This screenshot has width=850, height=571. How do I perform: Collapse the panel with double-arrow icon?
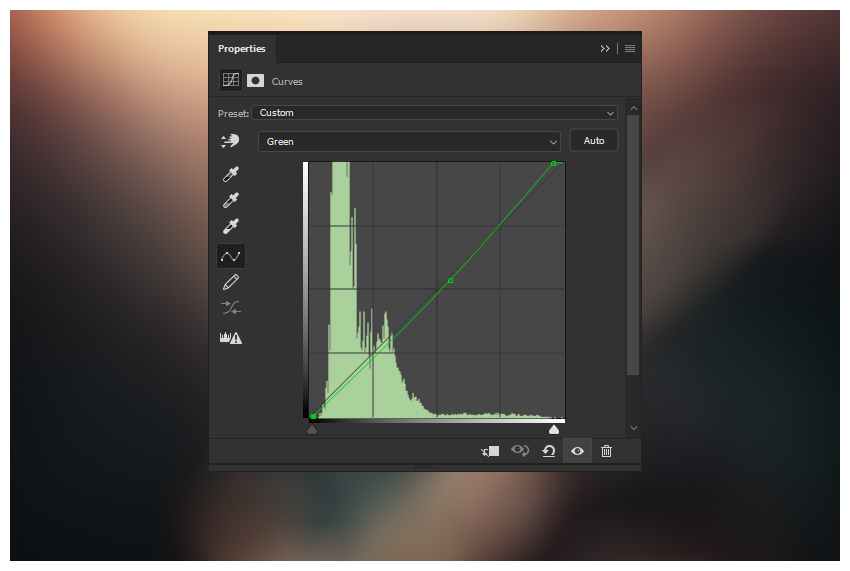pyautogui.click(x=605, y=49)
